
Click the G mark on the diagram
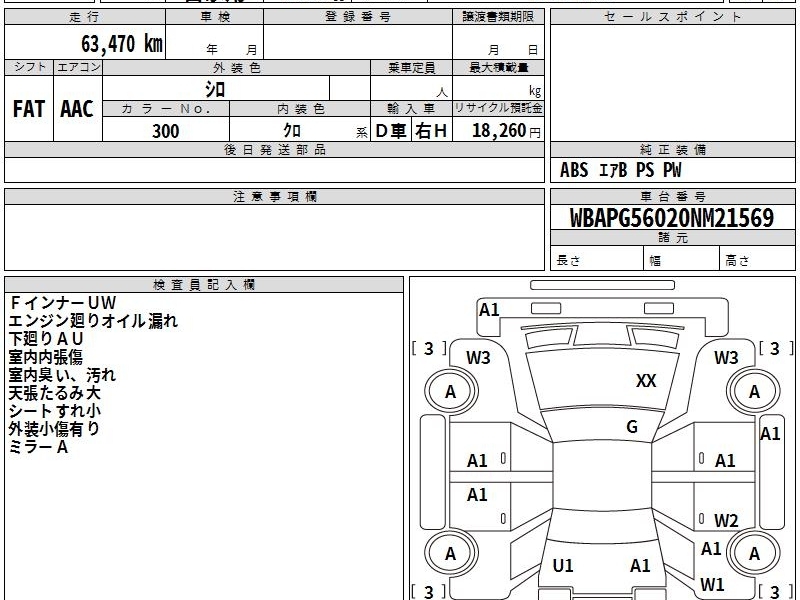click(x=632, y=427)
